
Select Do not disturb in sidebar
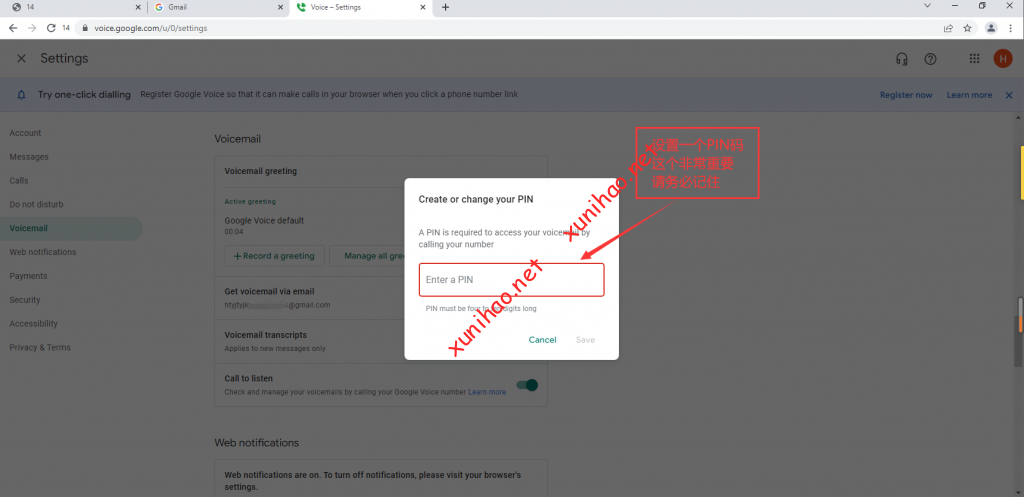tap(36, 204)
